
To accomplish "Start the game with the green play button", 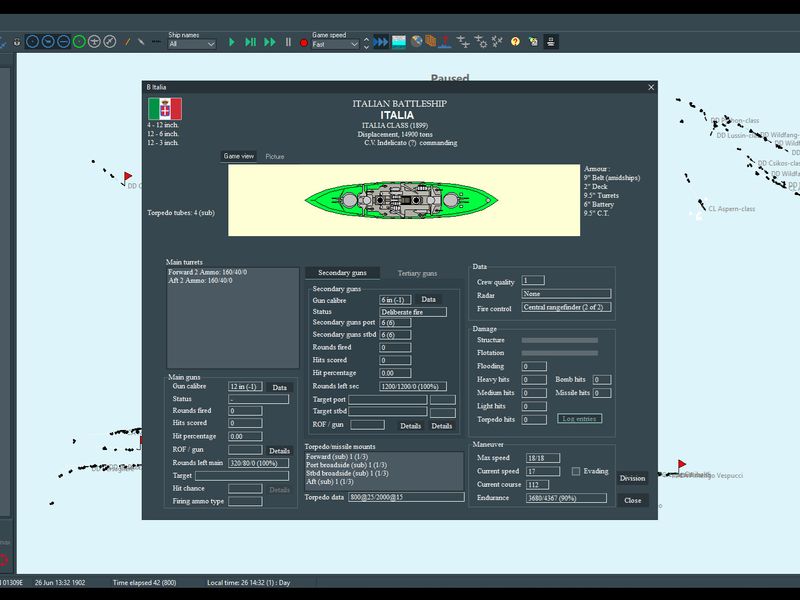I will click(232, 42).
